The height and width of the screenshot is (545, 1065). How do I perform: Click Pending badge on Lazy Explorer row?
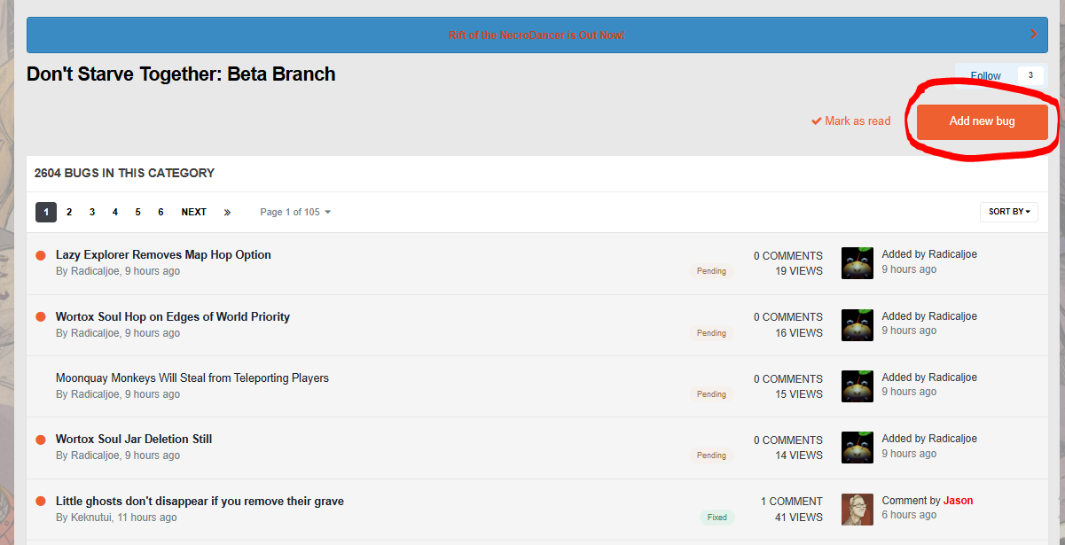coord(711,271)
